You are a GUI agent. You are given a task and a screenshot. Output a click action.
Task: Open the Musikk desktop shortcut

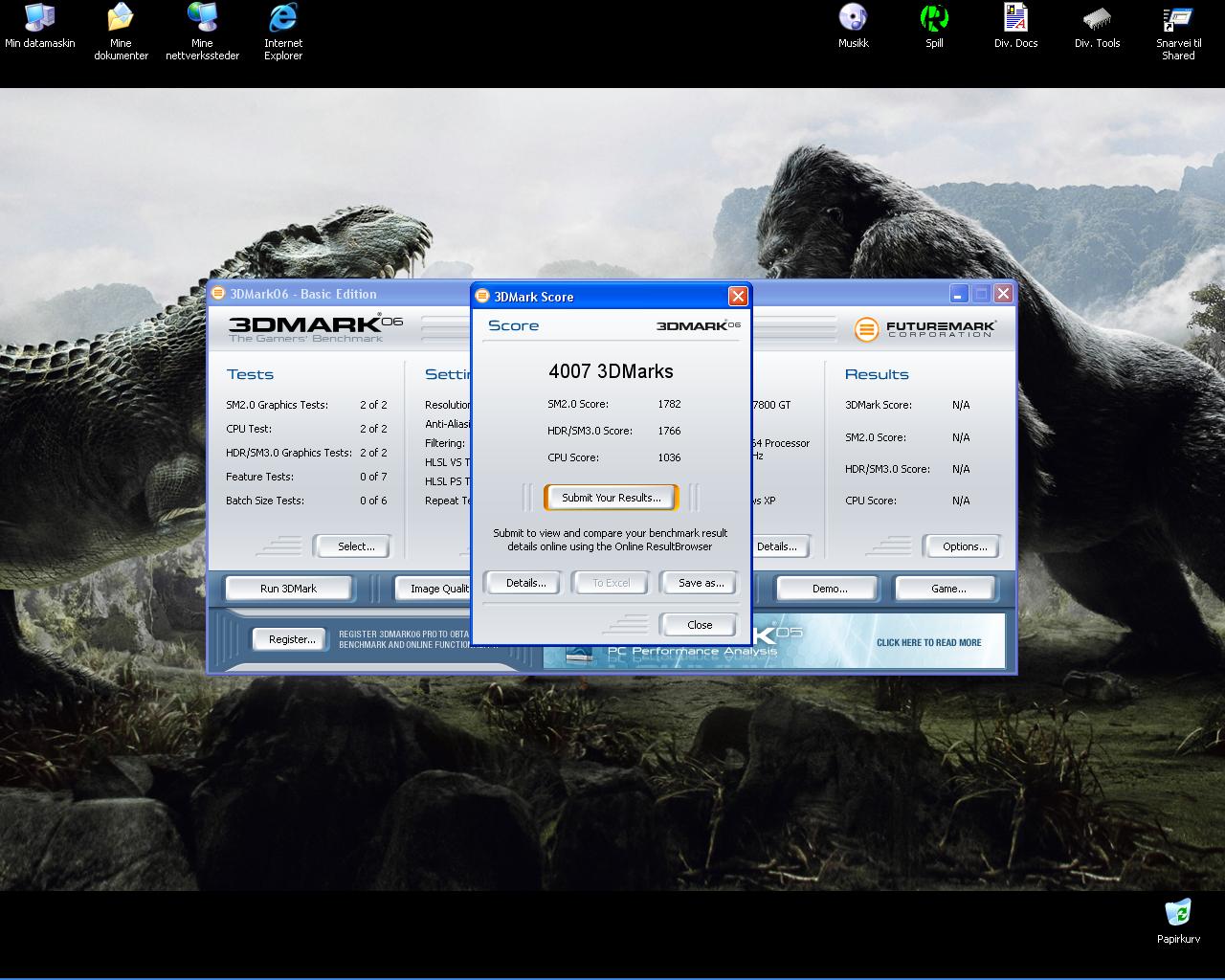point(853,26)
